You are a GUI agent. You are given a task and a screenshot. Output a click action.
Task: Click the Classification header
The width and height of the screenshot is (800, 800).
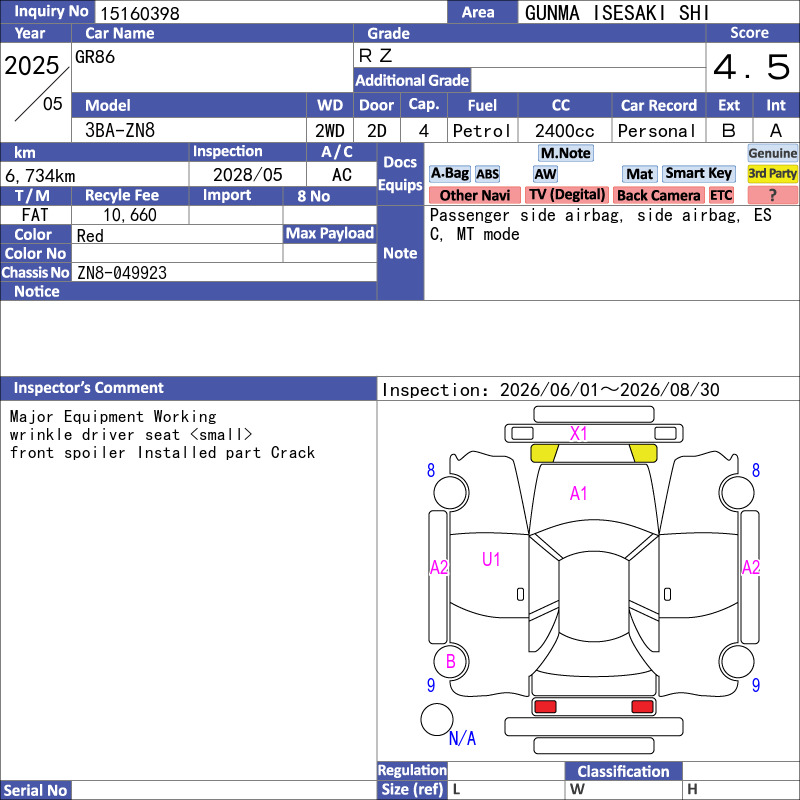[x=623, y=771]
